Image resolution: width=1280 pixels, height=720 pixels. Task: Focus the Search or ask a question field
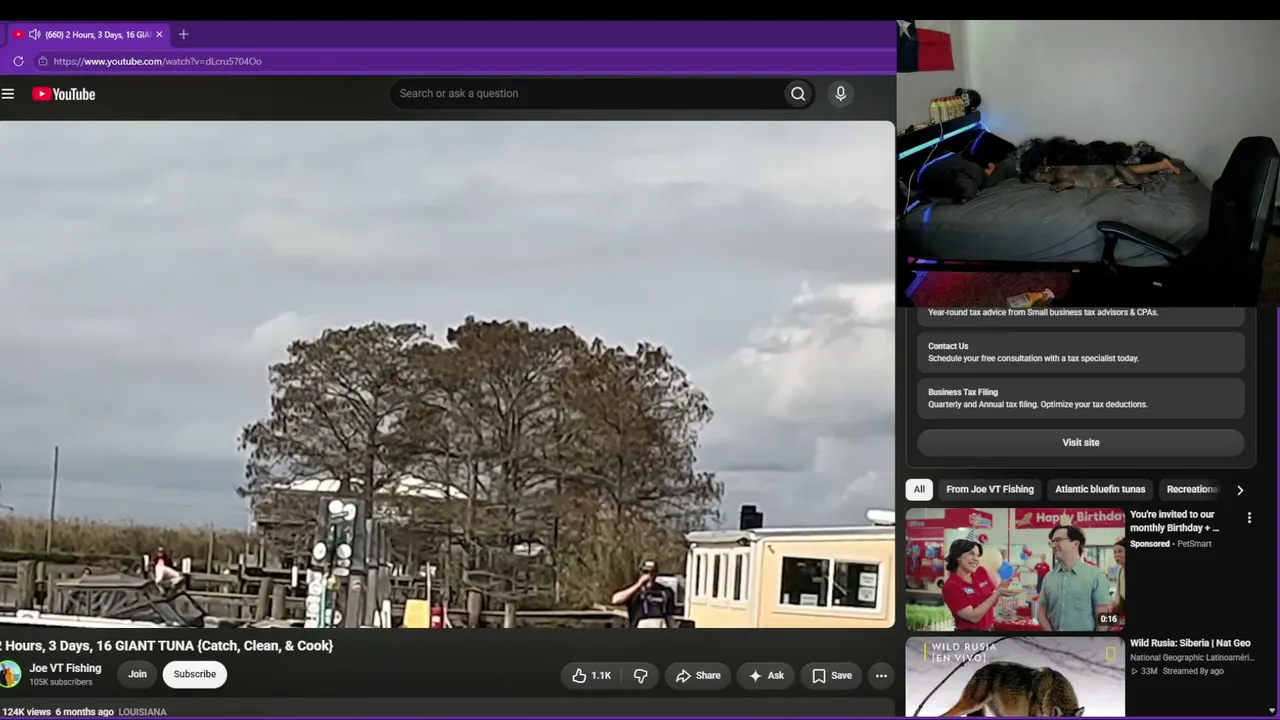[x=587, y=94]
